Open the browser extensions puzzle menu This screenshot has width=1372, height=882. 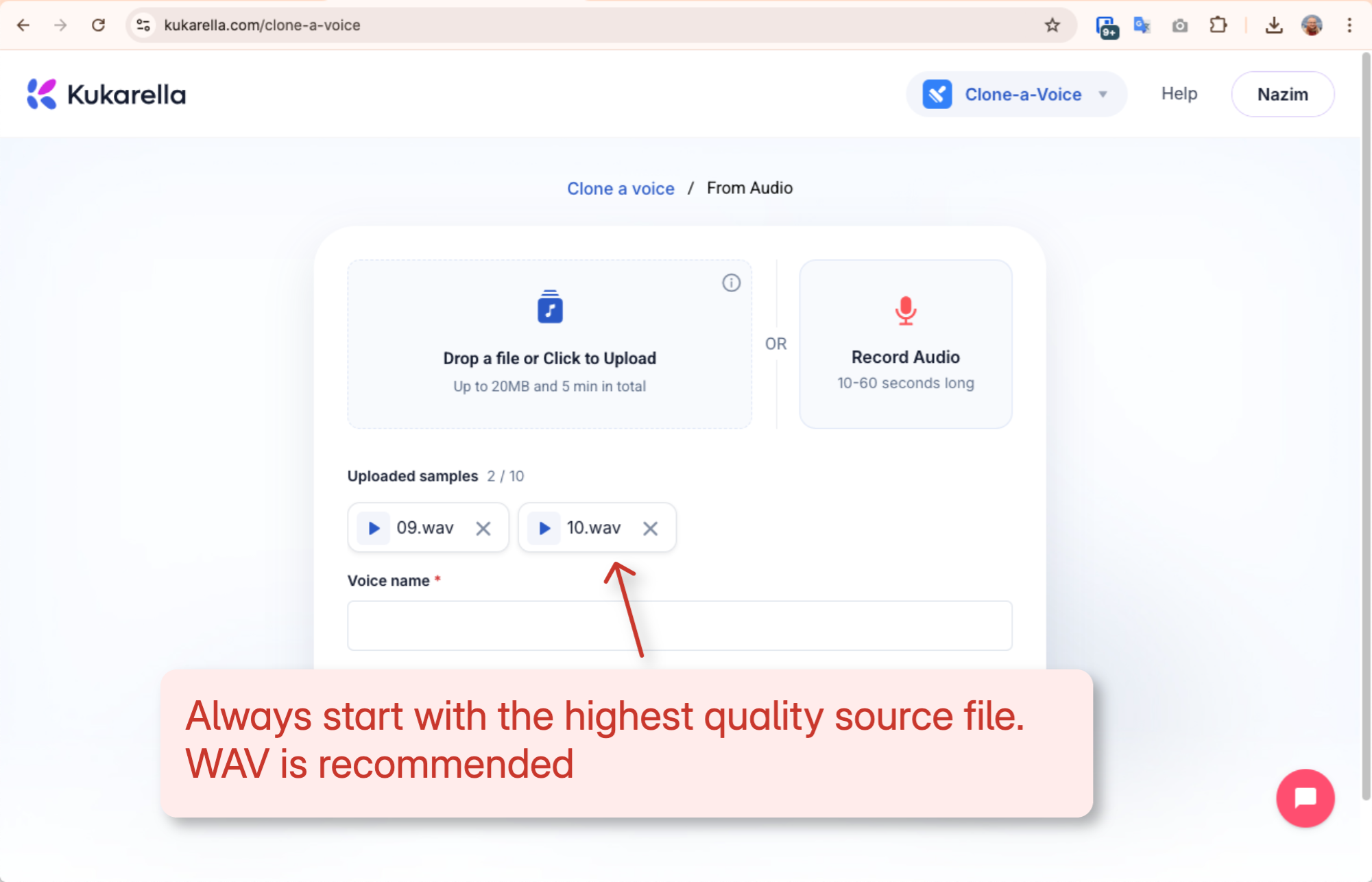click(x=1218, y=25)
